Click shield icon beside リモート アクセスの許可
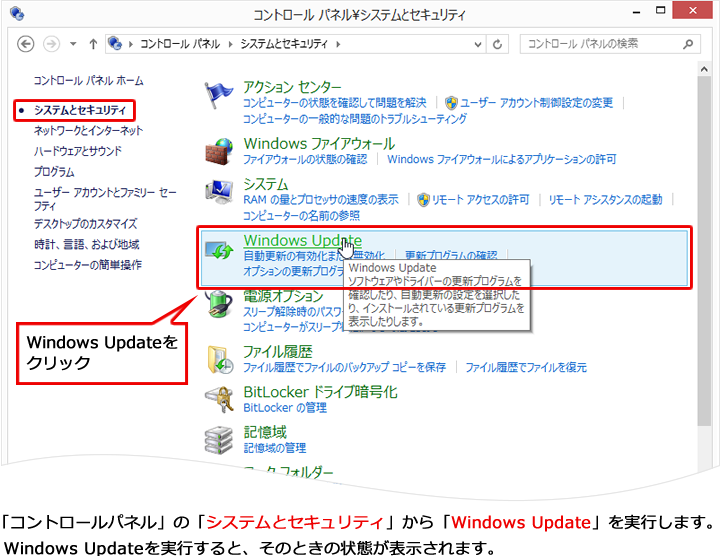This screenshot has height=556, width=720. [423, 200]
